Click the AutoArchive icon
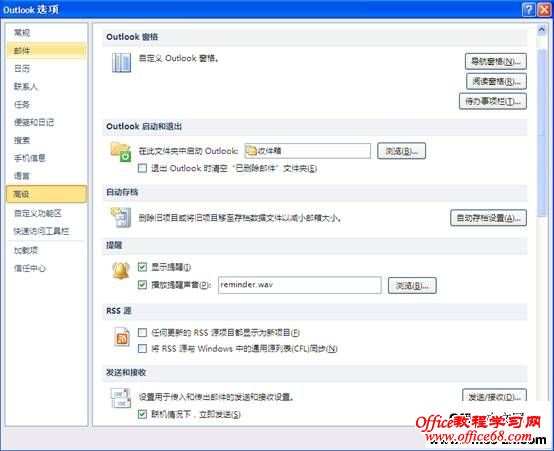 click(x=121, y=217)
